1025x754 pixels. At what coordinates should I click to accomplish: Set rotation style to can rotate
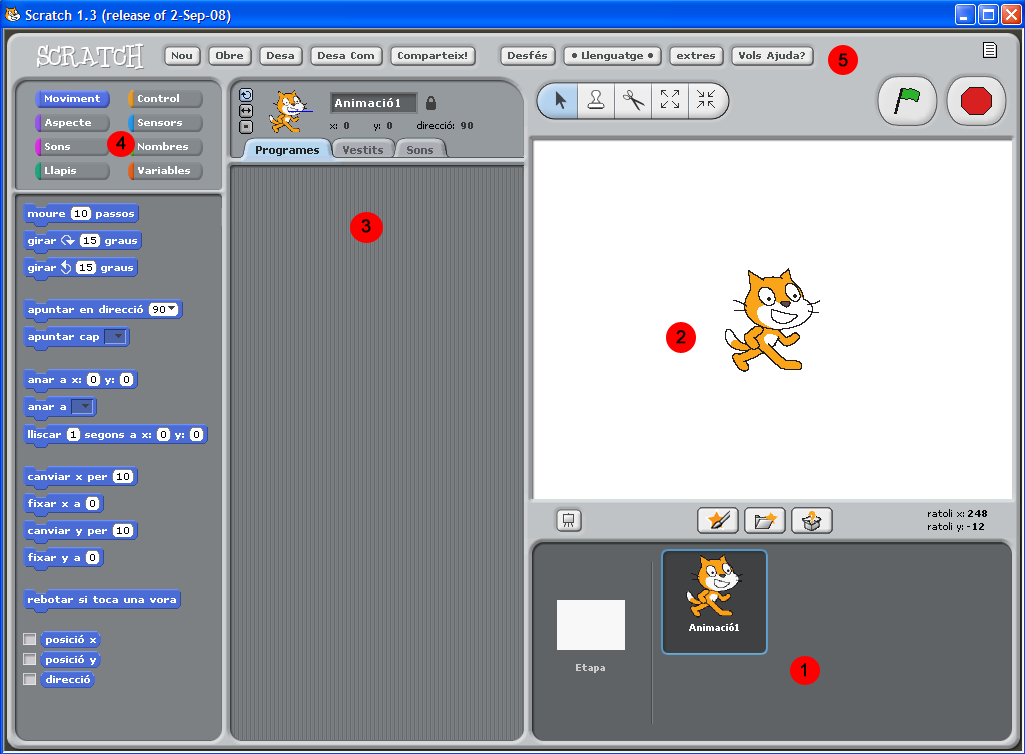[246, 95]
